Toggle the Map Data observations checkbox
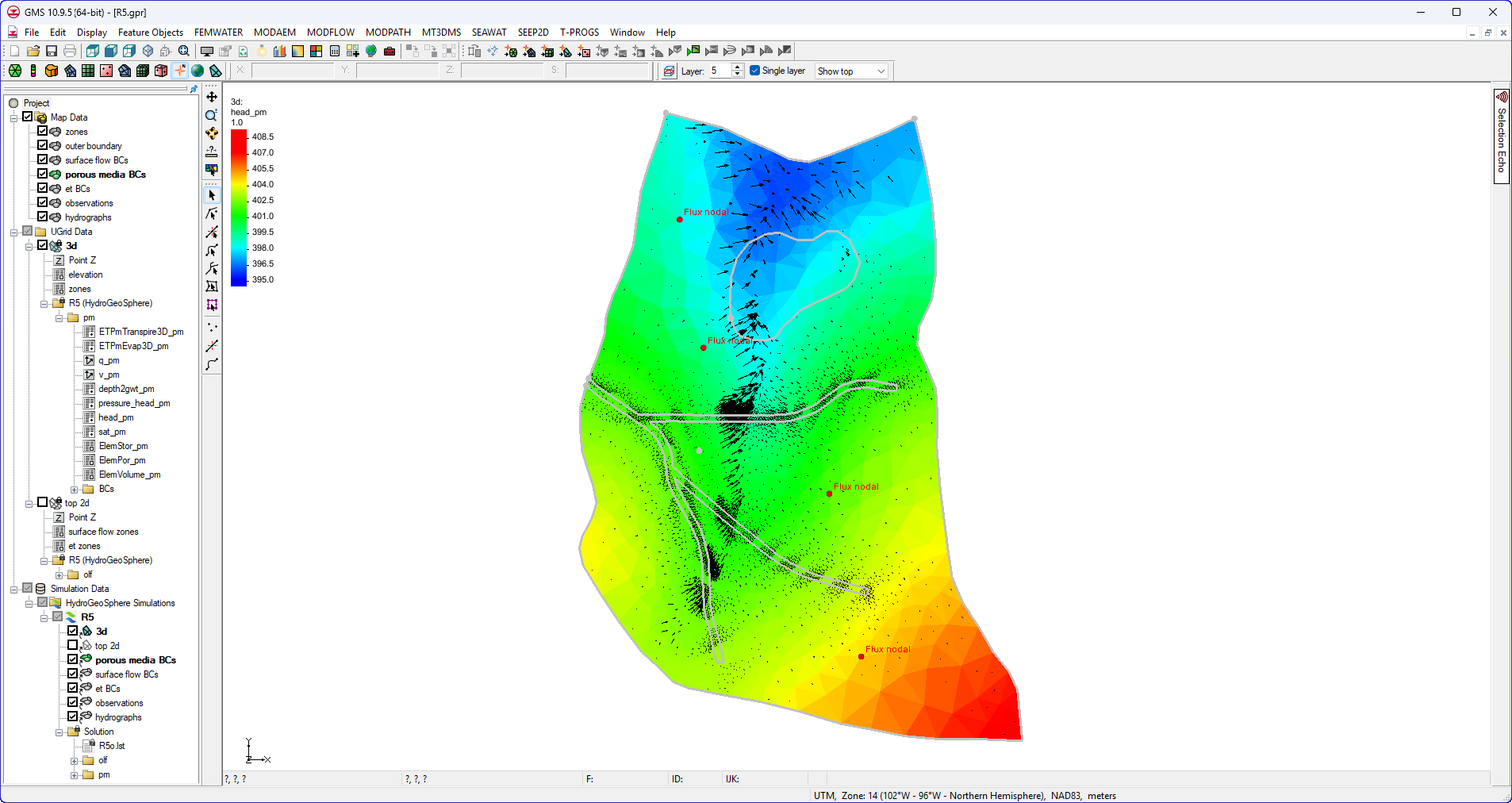Screen dimensions: 1512x803 pyautogui.click(x=43, y=202)
